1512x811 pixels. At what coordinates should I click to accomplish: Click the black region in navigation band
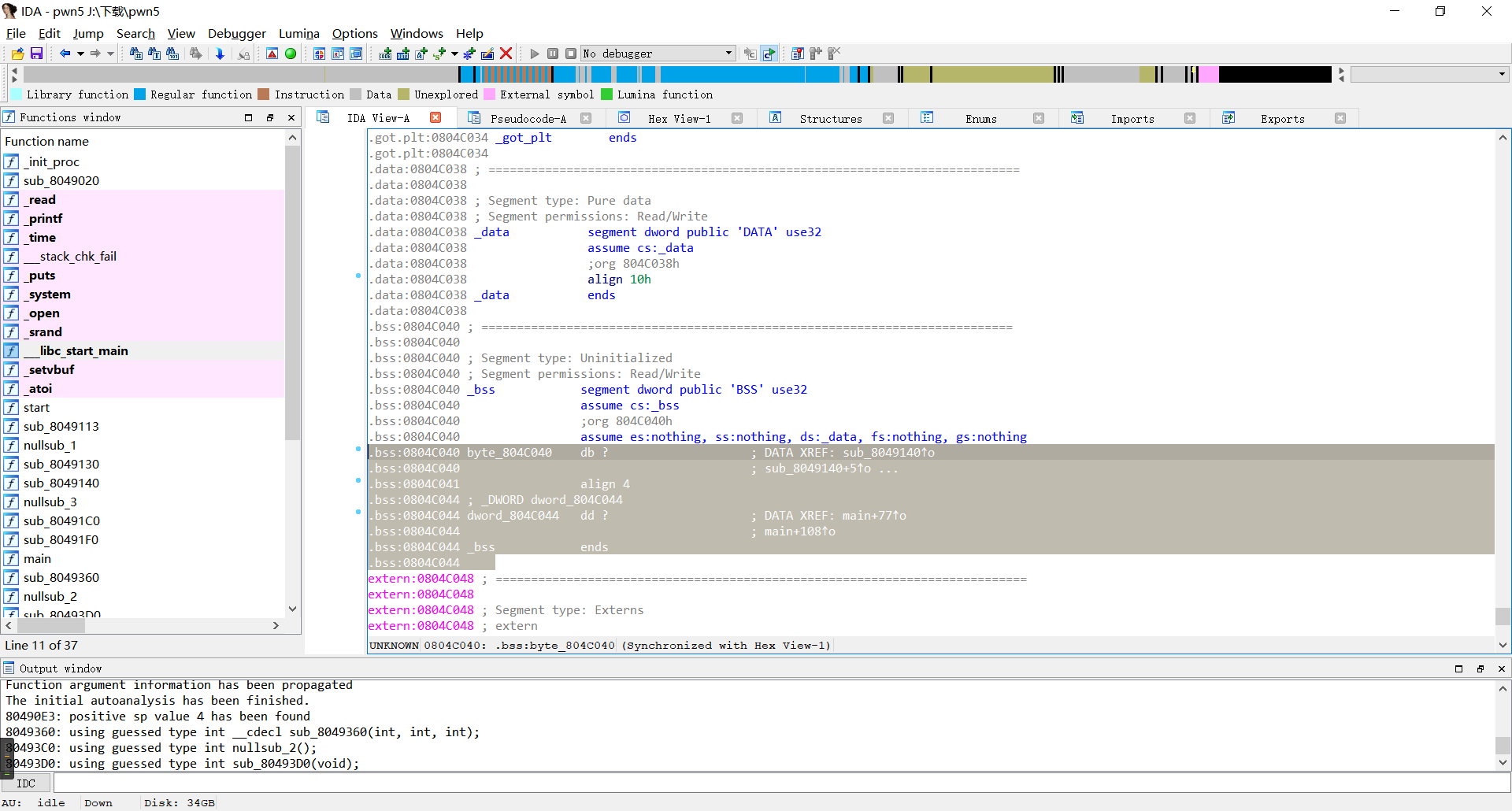coord(1274,74)
